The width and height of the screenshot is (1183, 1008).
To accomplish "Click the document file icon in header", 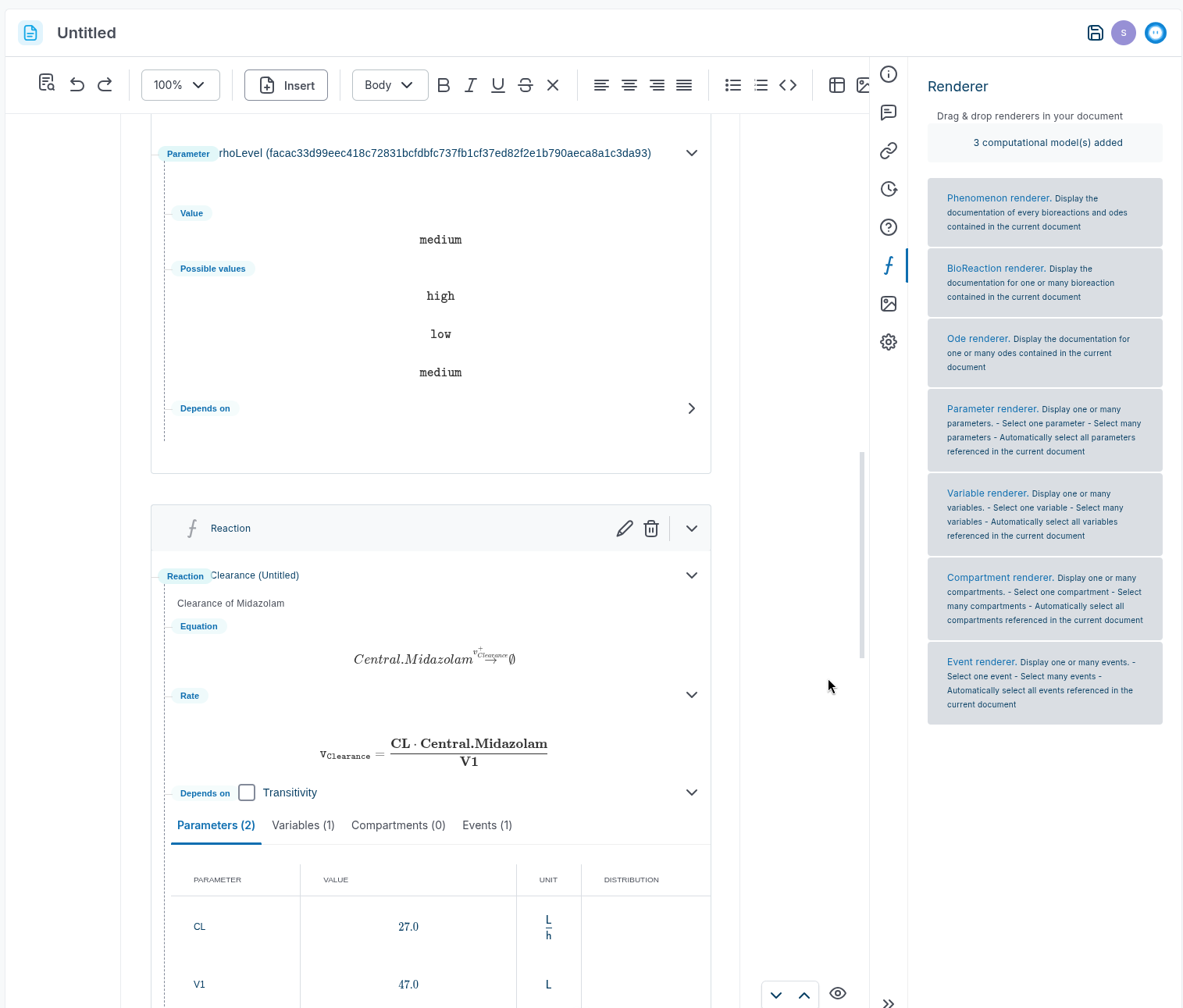I will pyautogui.click(x=30, y=33).
